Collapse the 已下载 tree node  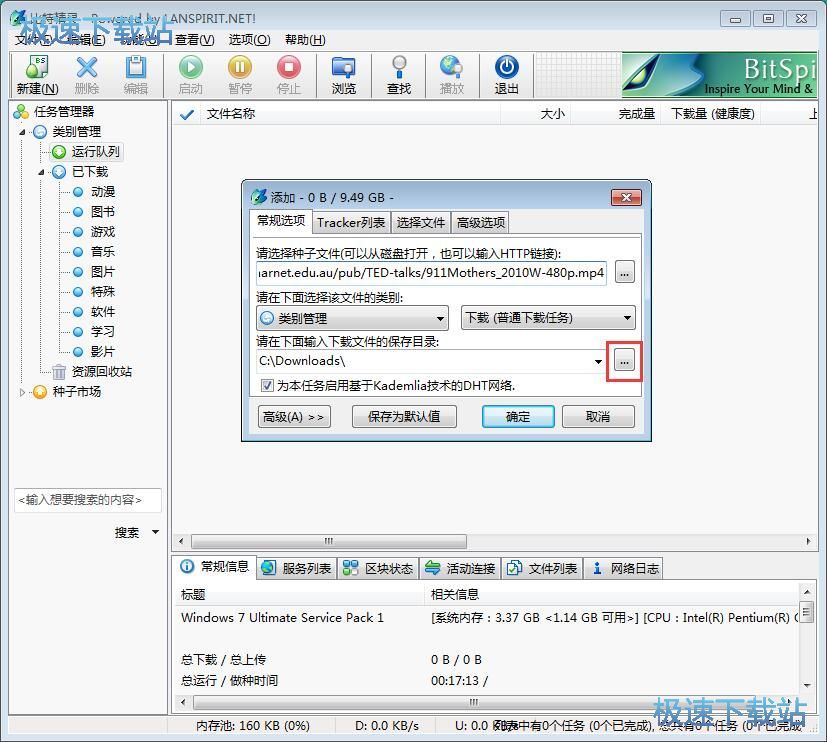[42, 172]
